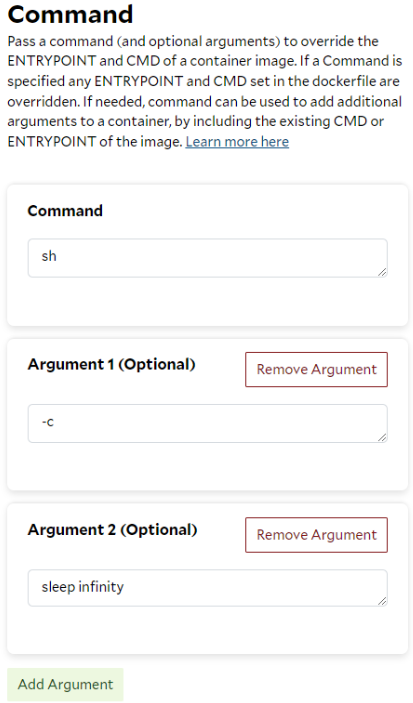Remove Argument 2 with its Remove Argument button
413x703 pixels.
point(316,535)
